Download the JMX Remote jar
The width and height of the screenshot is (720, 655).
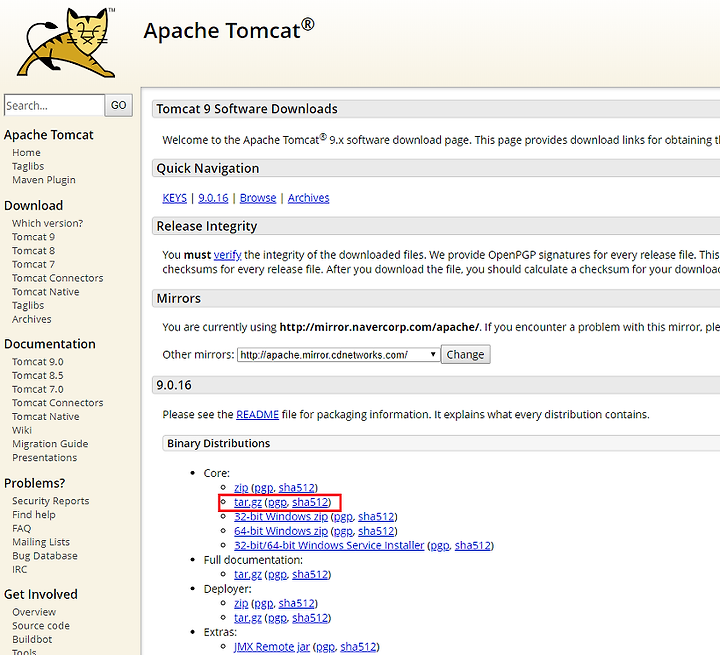[x=272, y=647]
